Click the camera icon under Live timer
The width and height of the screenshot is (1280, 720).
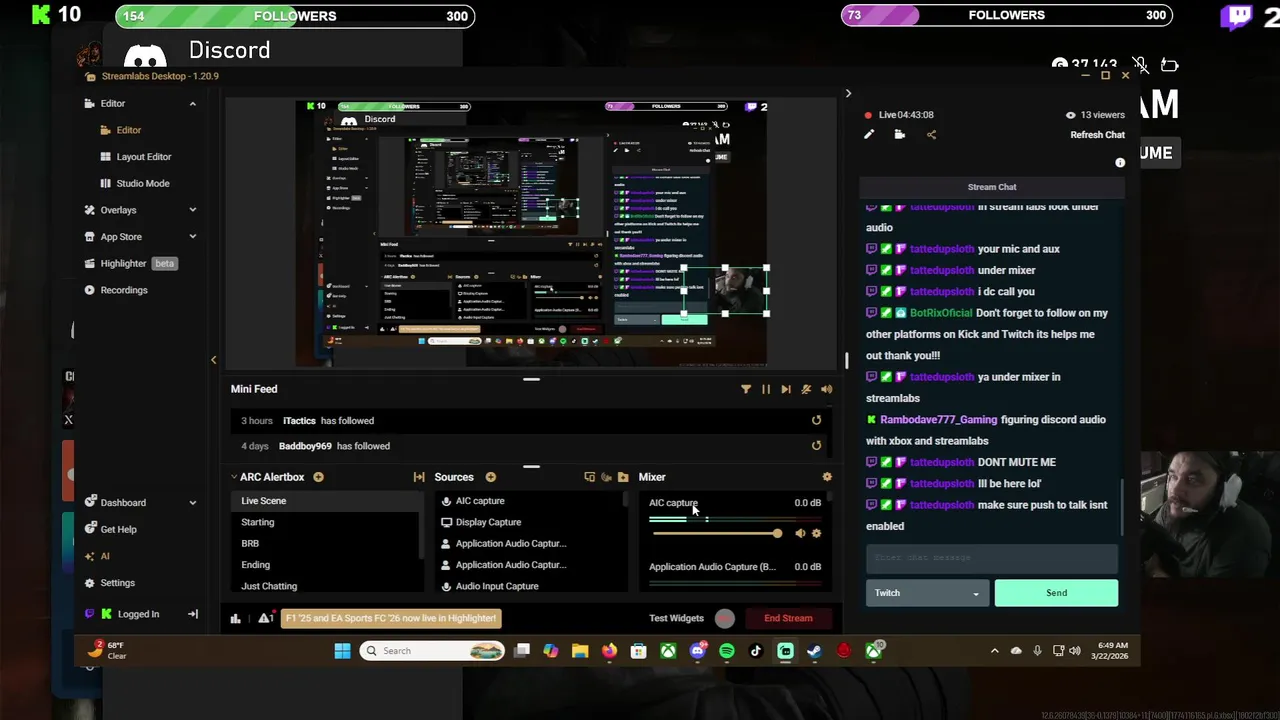[900, 135]
